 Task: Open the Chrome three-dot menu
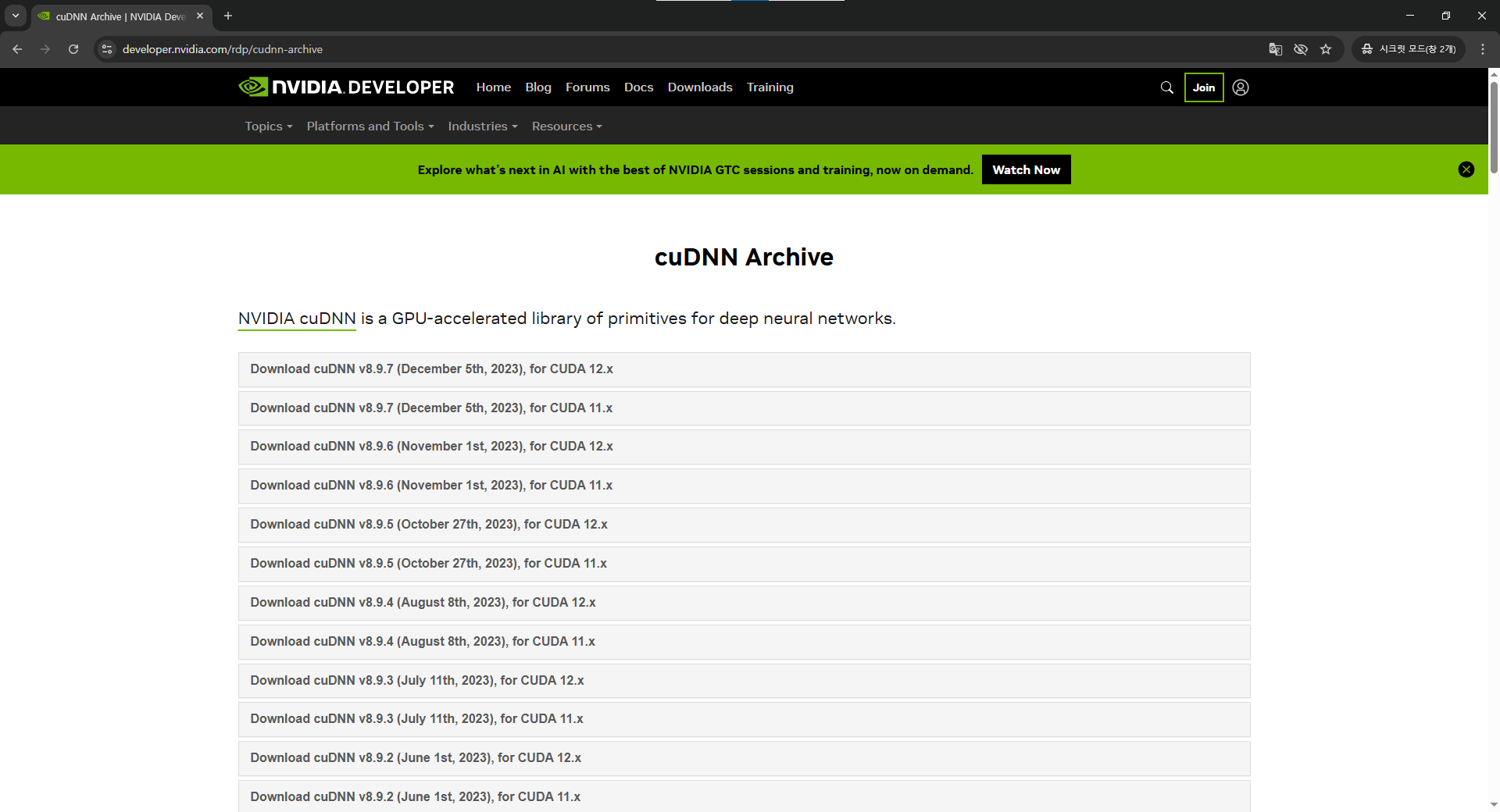1483,49
